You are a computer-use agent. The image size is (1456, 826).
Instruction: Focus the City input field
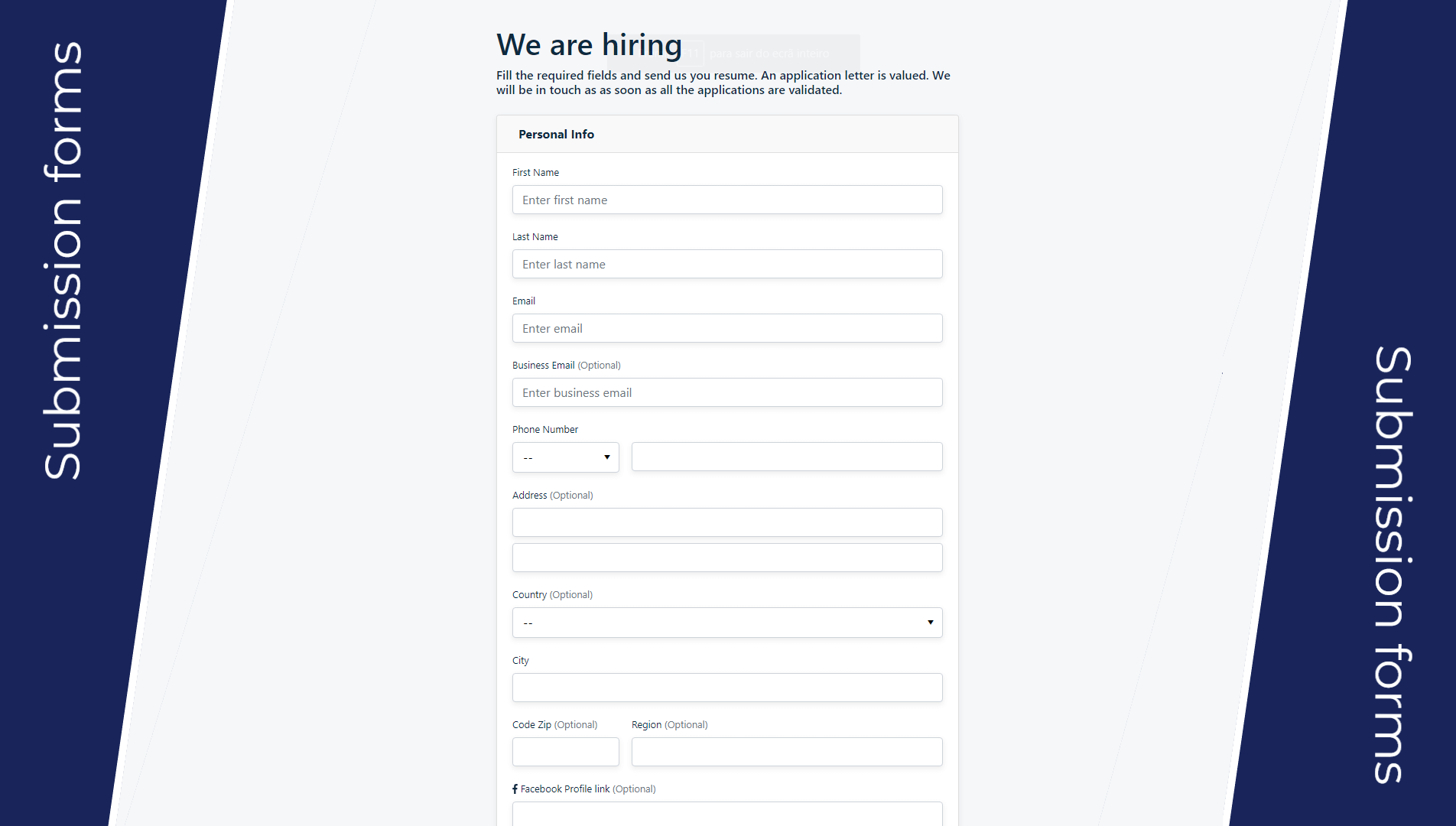[x=726, y=688]
